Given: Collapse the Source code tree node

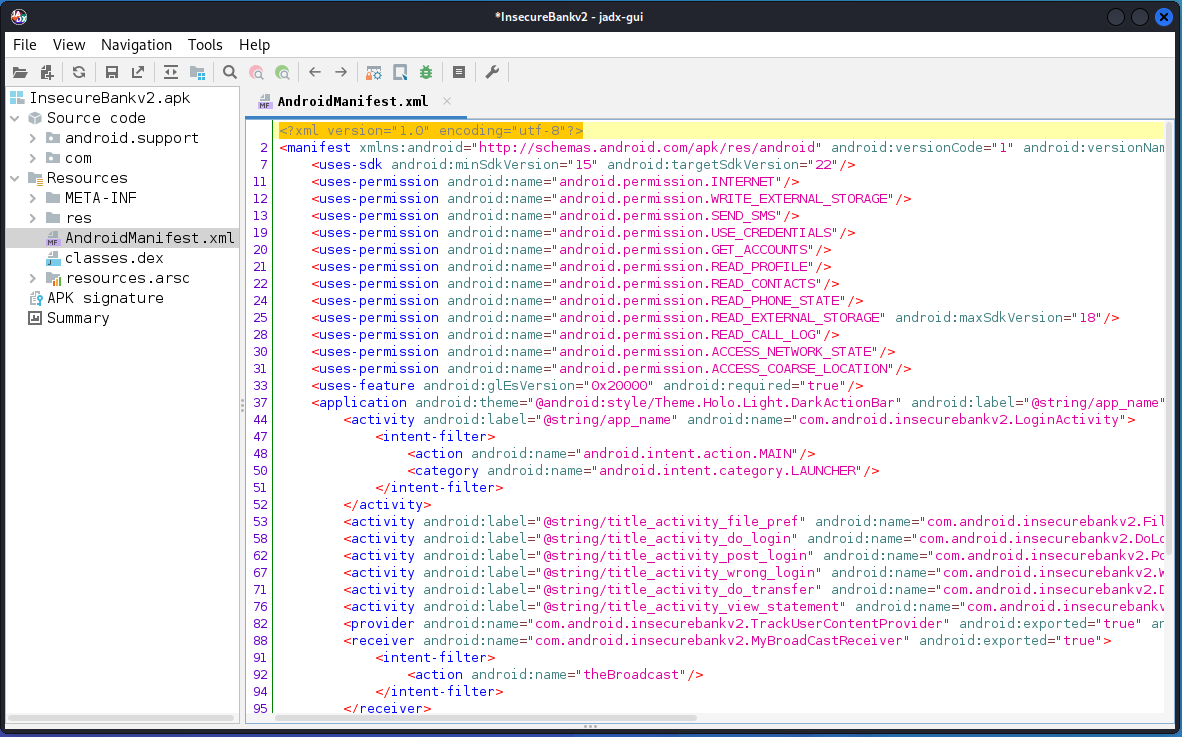Looking at the screenshot, I should tap(14, 118).
